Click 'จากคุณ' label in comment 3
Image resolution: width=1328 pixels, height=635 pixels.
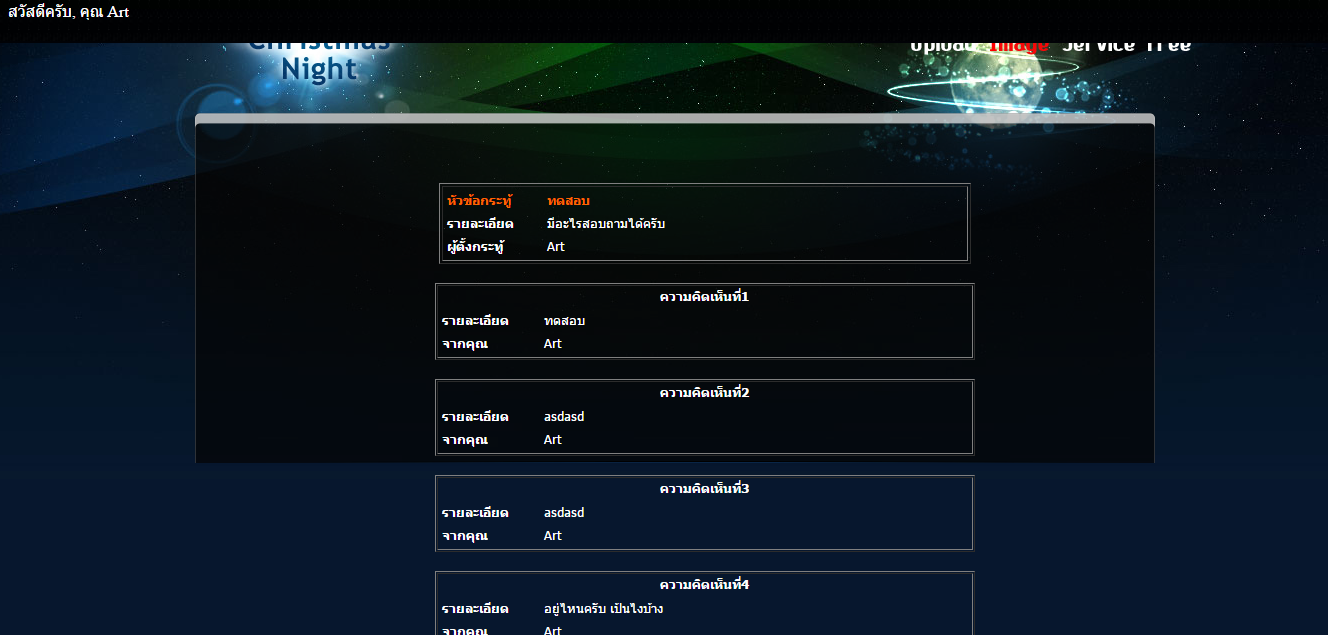click(x=465, y=536)
